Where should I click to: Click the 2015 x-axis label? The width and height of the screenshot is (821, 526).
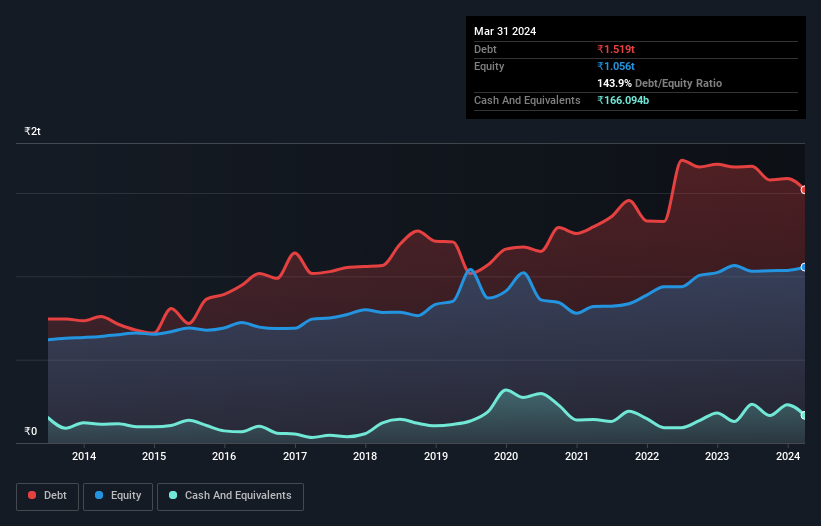click(x=154, y=456)
